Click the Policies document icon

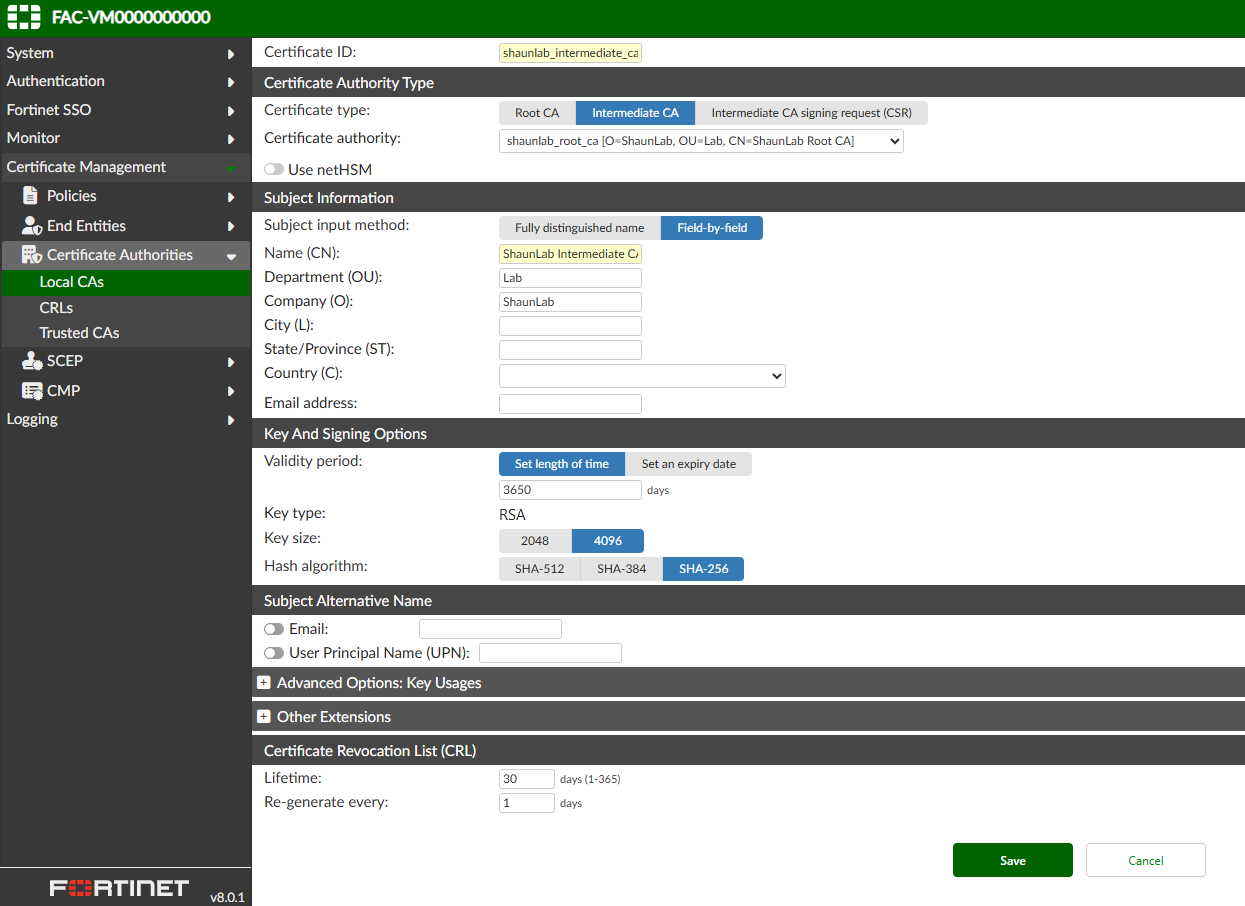tap(30, 196)
